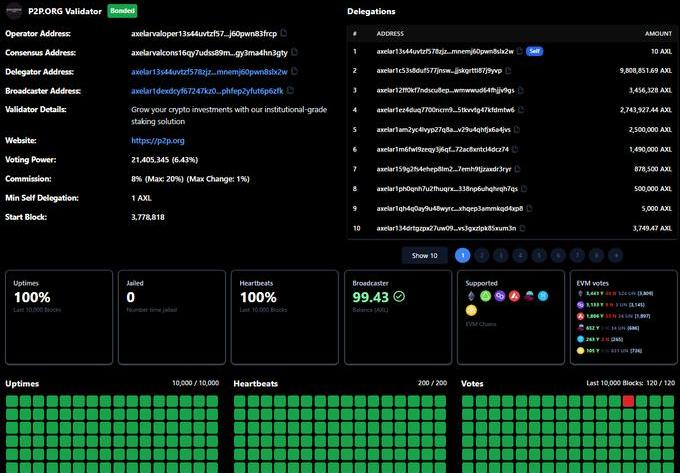This screenshot has width=680, height=473.
Task: Copy address of the 2,743,927.44 AXL delegation
Action: point(521,110)
